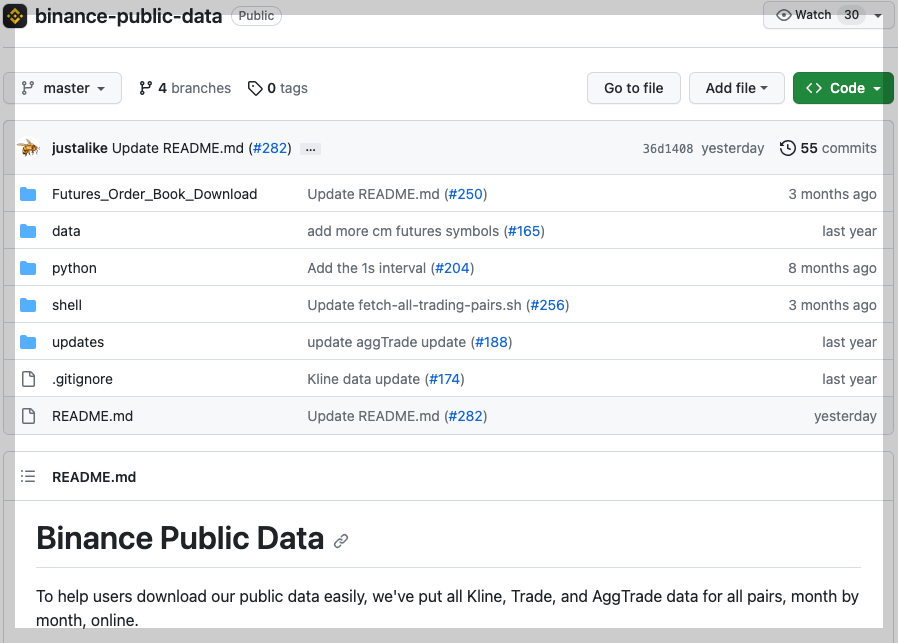Open pull request #250 link
The width and height of the screenshot is (898, 643).
pyautogui.click(x=466, y=194)
